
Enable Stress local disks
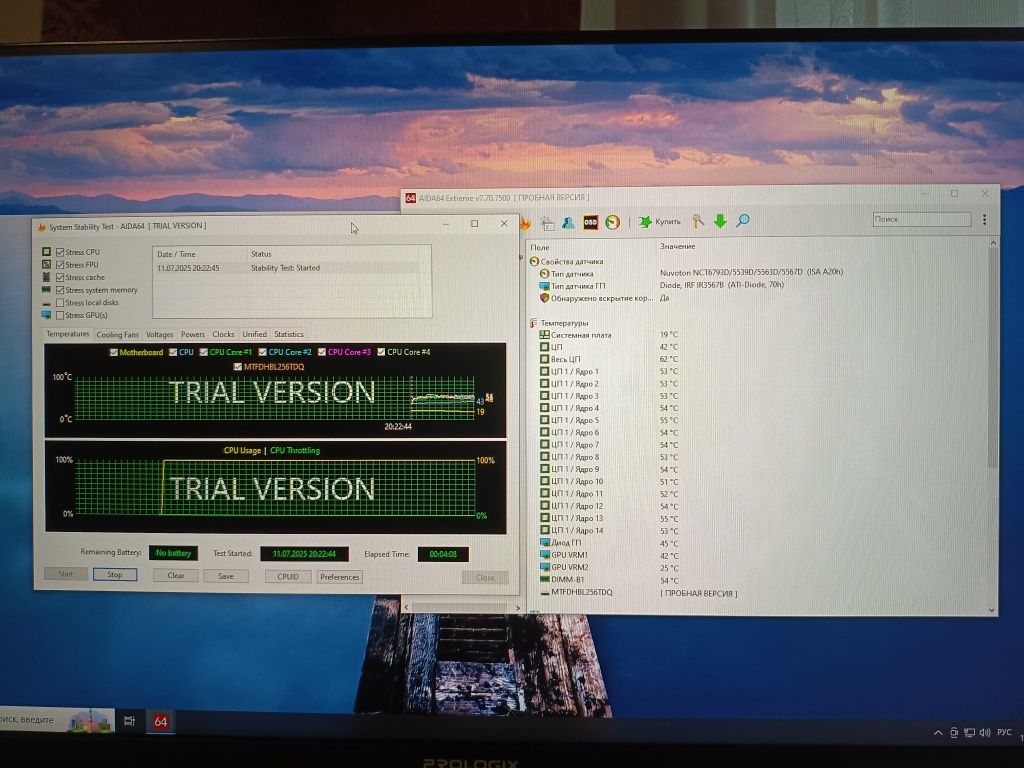[59, 302]
